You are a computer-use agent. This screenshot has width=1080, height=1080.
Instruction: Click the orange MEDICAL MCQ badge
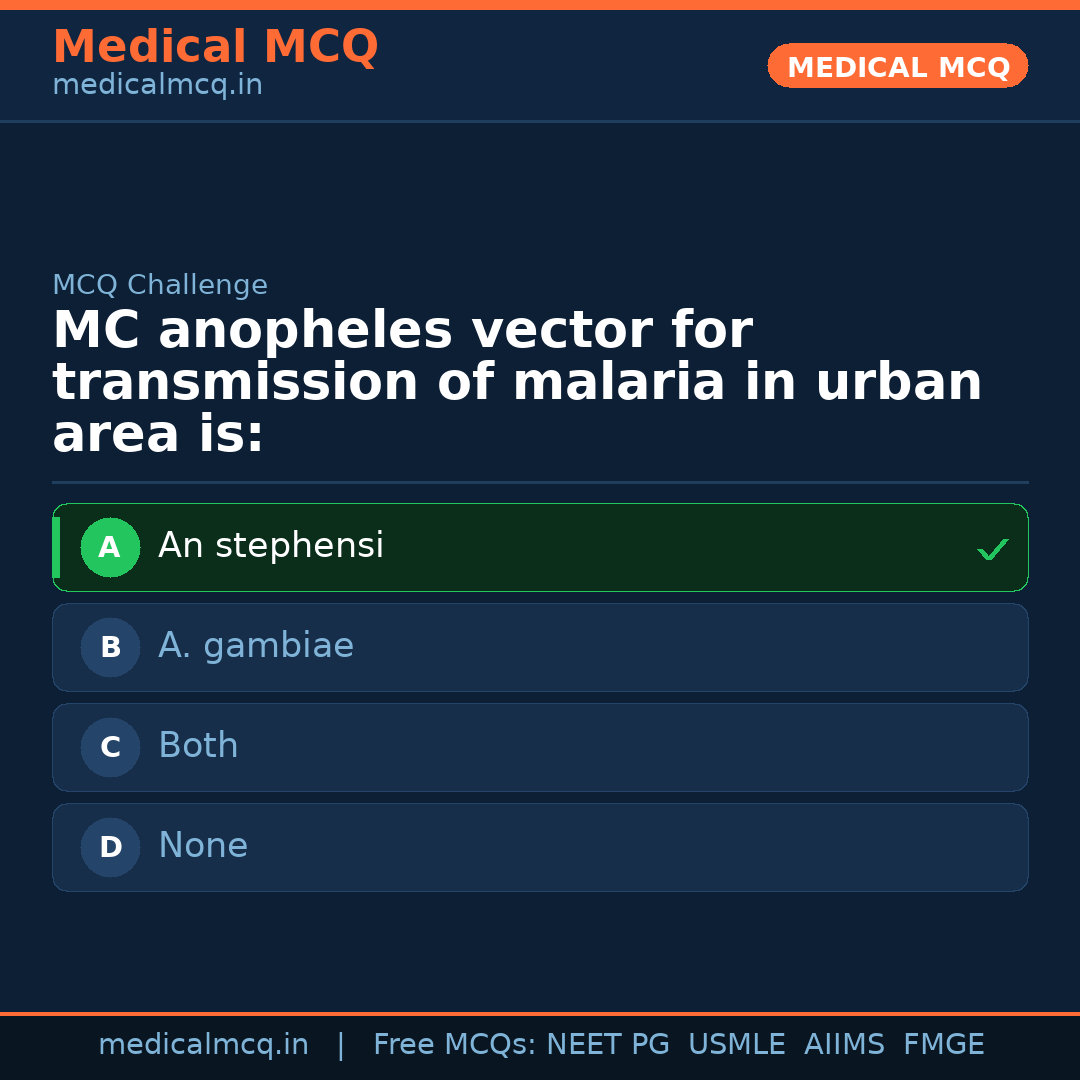click(897, 66)
